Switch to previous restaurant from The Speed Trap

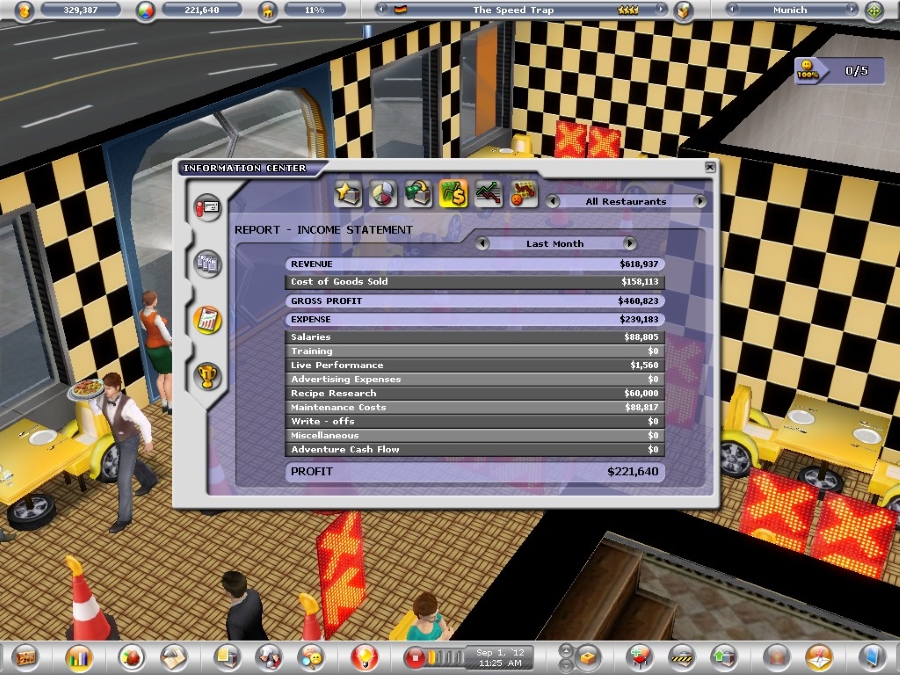(381, 9)
